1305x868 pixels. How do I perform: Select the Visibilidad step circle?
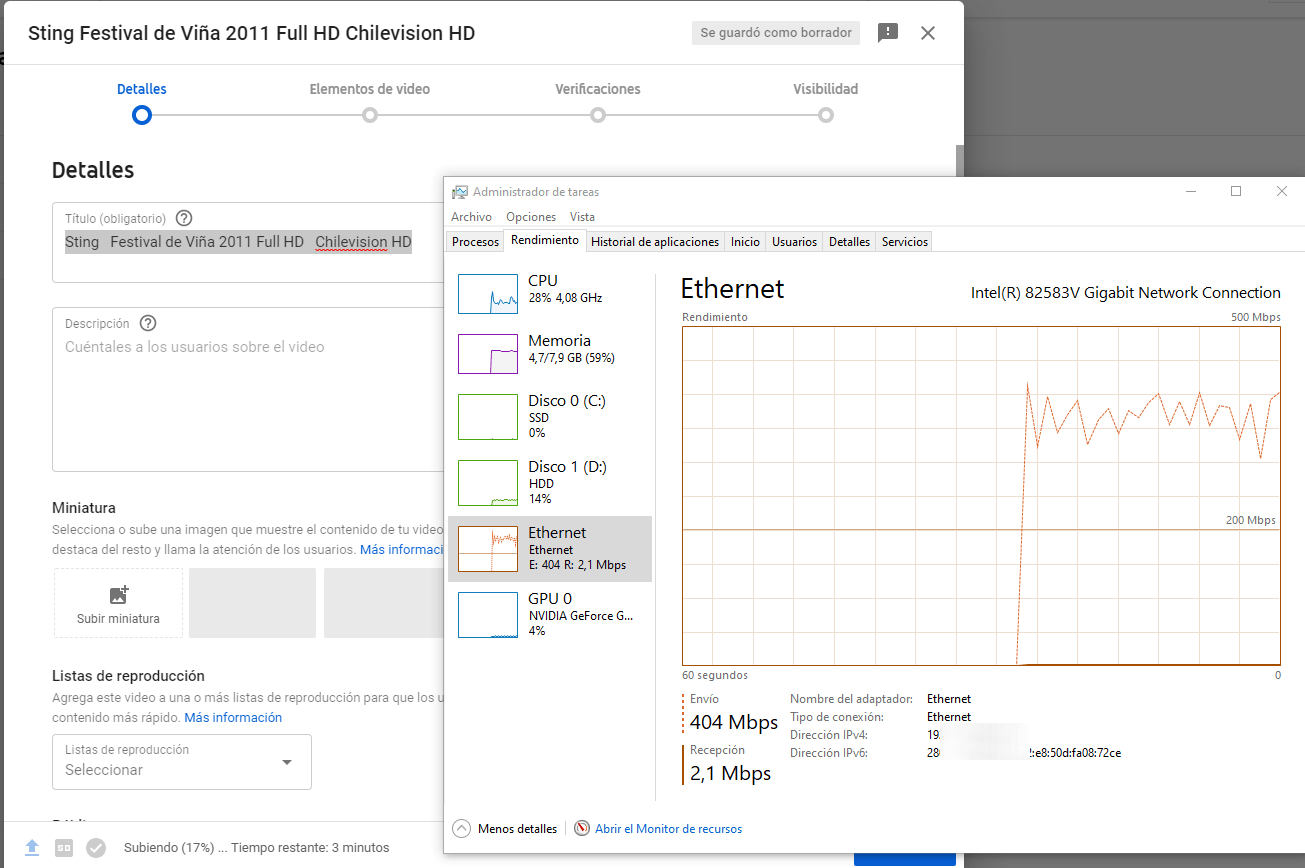point(826,114)
